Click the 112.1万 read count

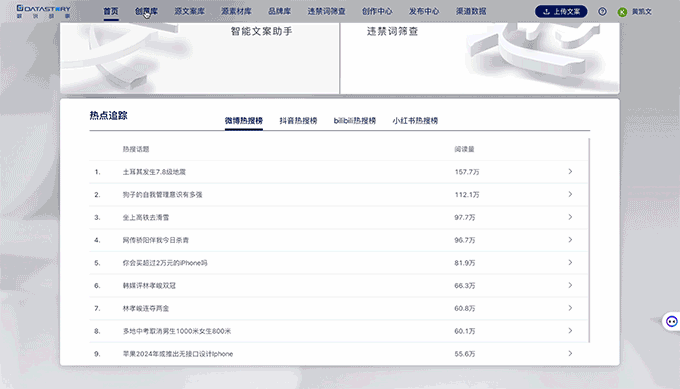467,195
